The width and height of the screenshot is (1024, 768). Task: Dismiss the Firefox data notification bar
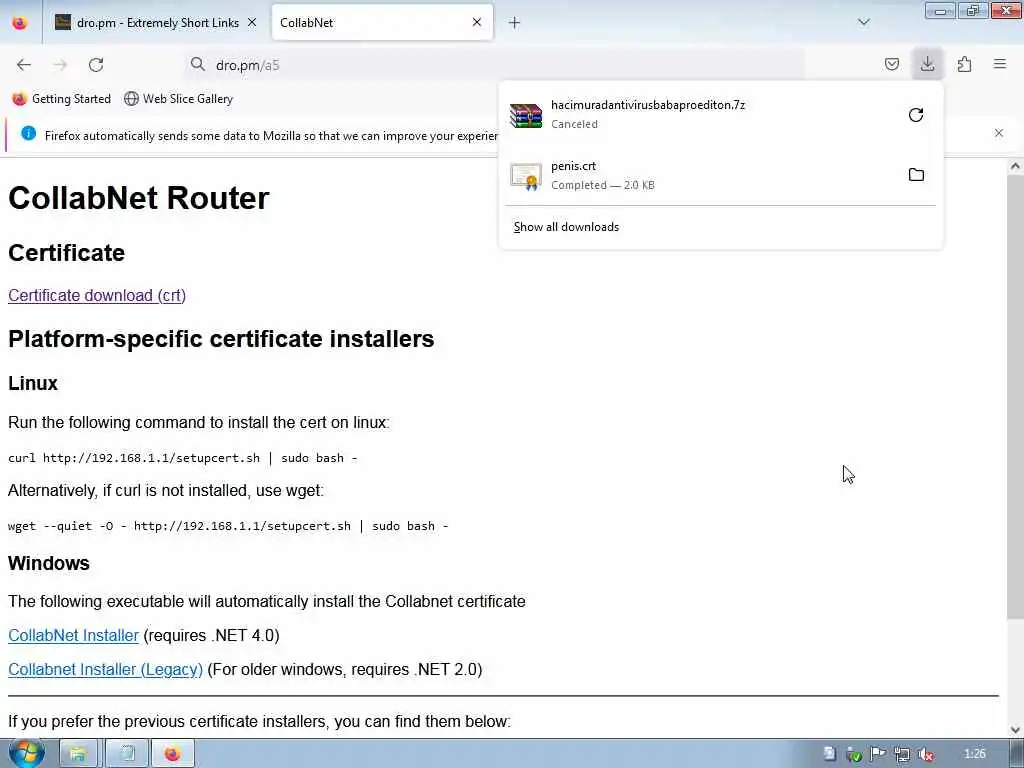(x=999, y=133)
